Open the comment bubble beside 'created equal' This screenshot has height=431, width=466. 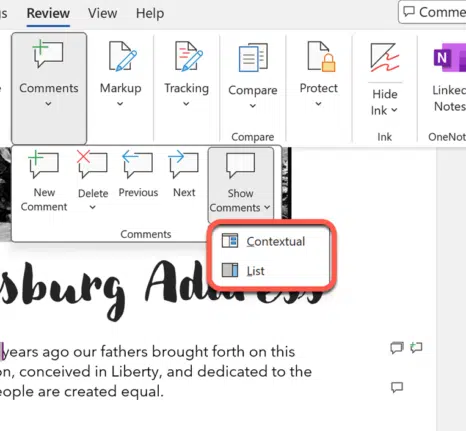pos(397,387)
